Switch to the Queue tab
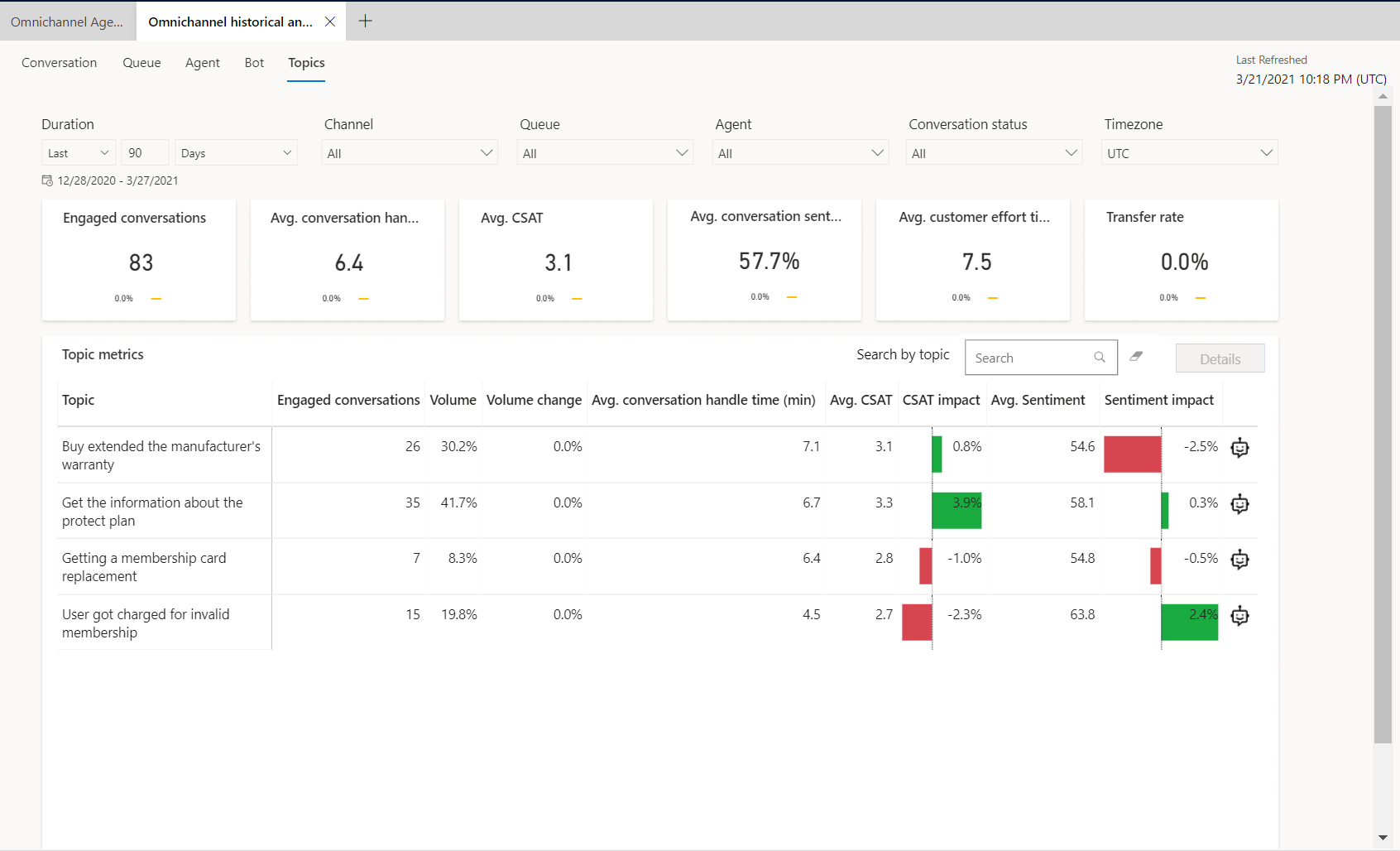 pyautogui.click(x=141, y=63)
